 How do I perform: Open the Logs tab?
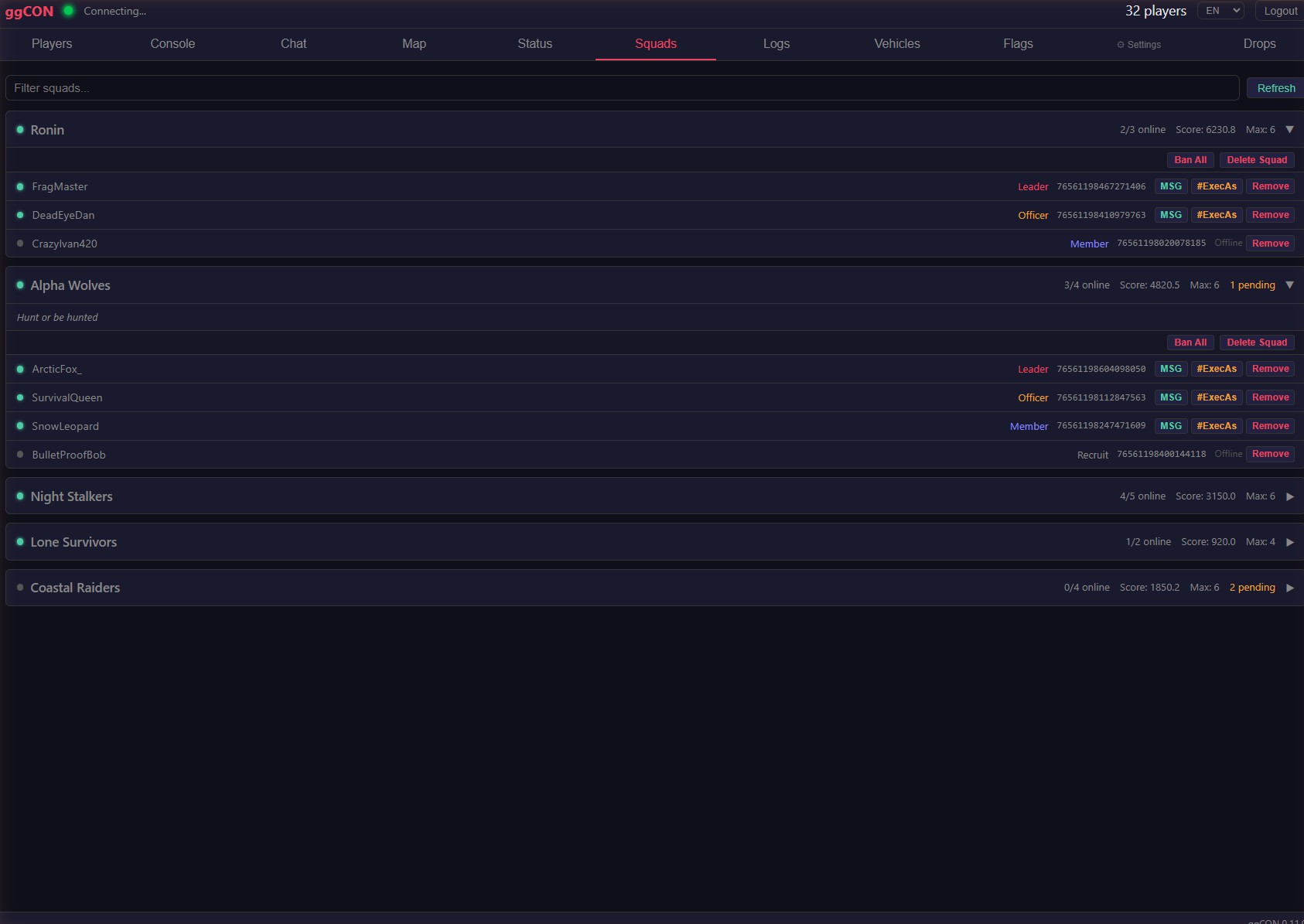(x=777, y=44)
